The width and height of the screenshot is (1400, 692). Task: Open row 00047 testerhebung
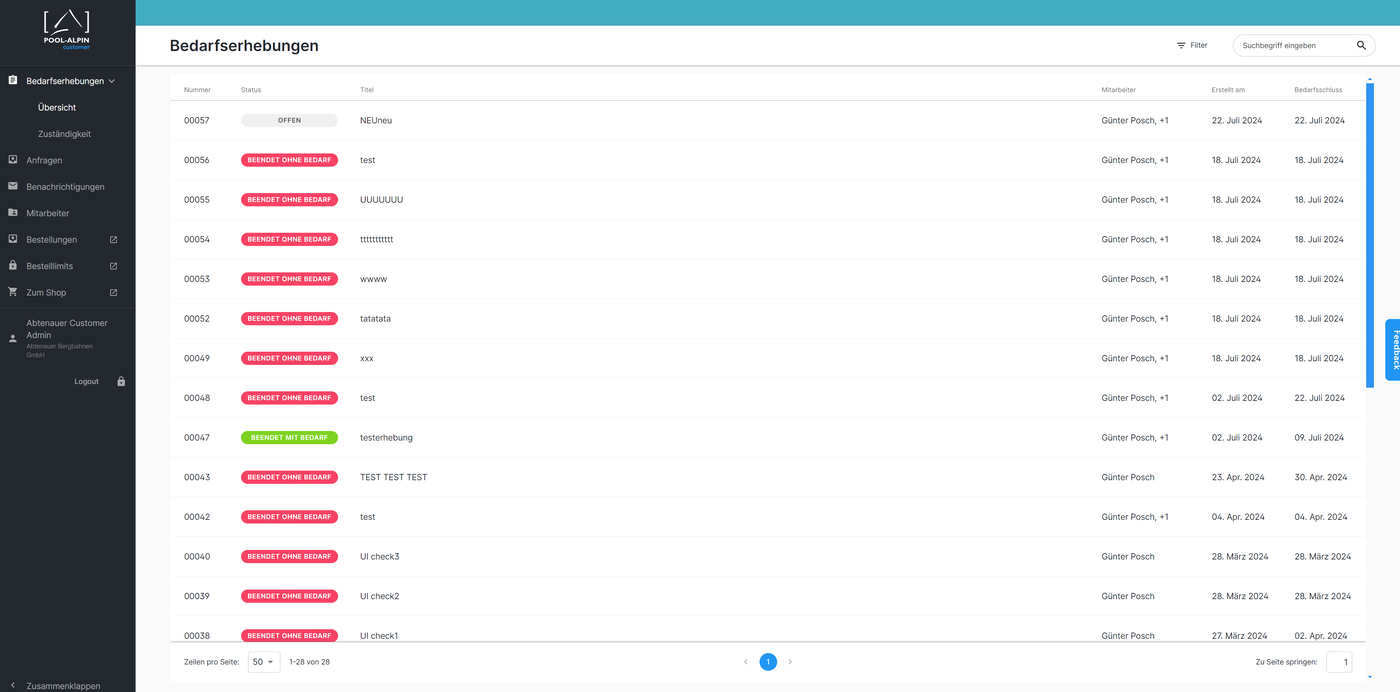point(386,438)
